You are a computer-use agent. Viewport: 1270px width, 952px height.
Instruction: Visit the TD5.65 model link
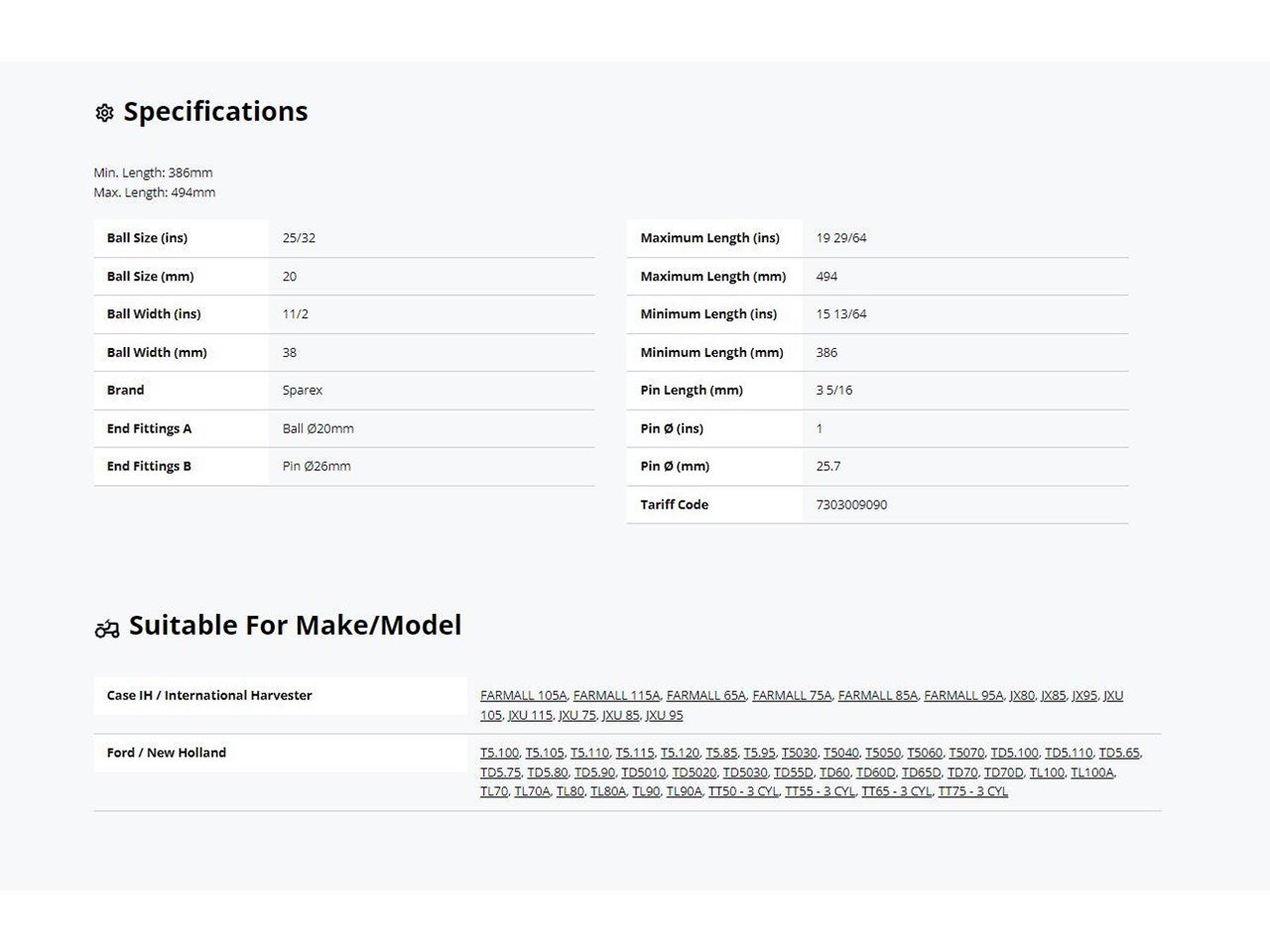pyautogui.click(x=1119, y=754)
